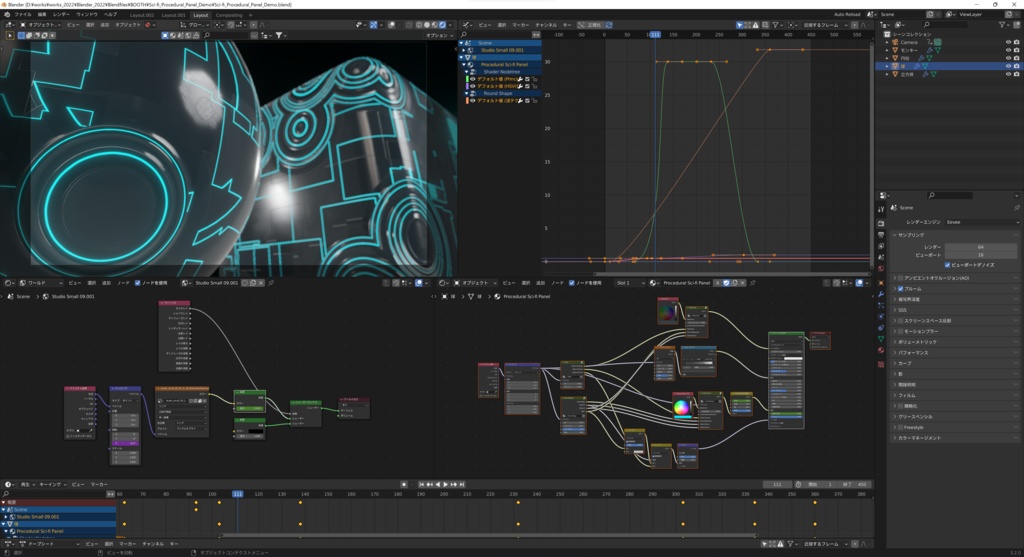Viewport: 1024px width, 557px height.
Task: Expand the フィルム panel
Action: (906, 395)
